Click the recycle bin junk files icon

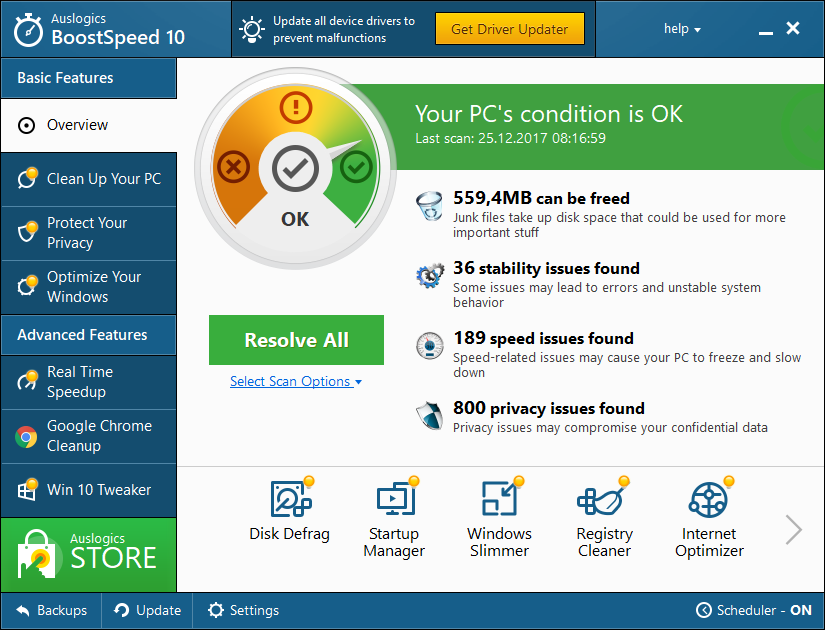pyautogui.click(x=429, y=206)
